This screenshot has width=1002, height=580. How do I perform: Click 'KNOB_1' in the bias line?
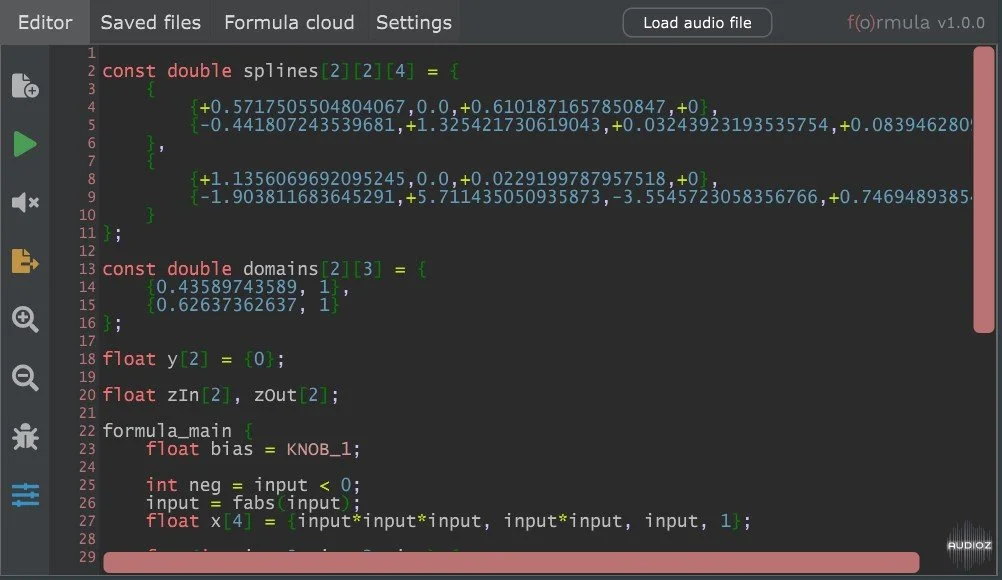318,449
